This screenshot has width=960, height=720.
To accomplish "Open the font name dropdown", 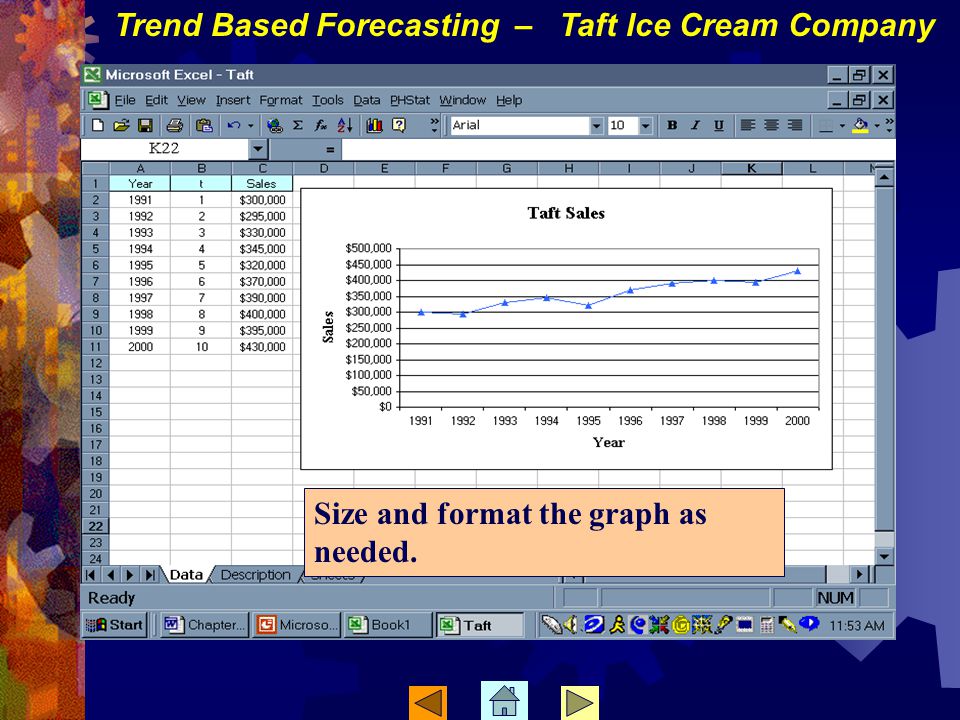I will tap(596, 126).
